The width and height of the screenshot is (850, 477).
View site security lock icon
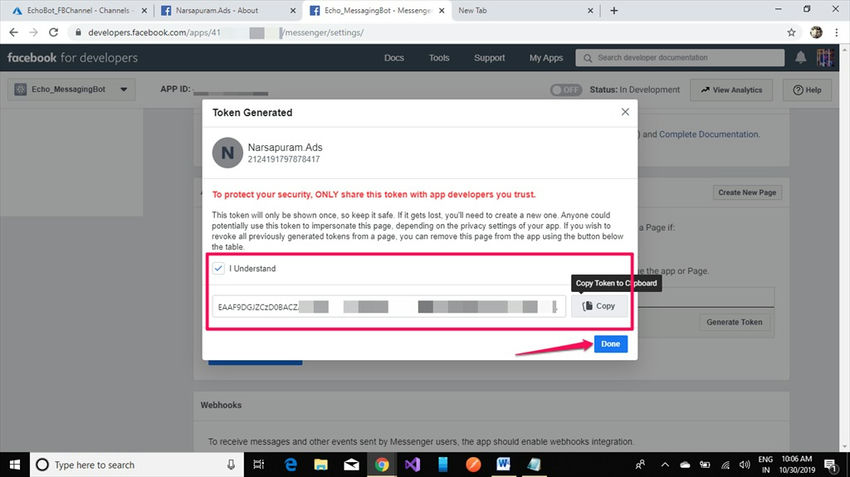pos(79,33)
